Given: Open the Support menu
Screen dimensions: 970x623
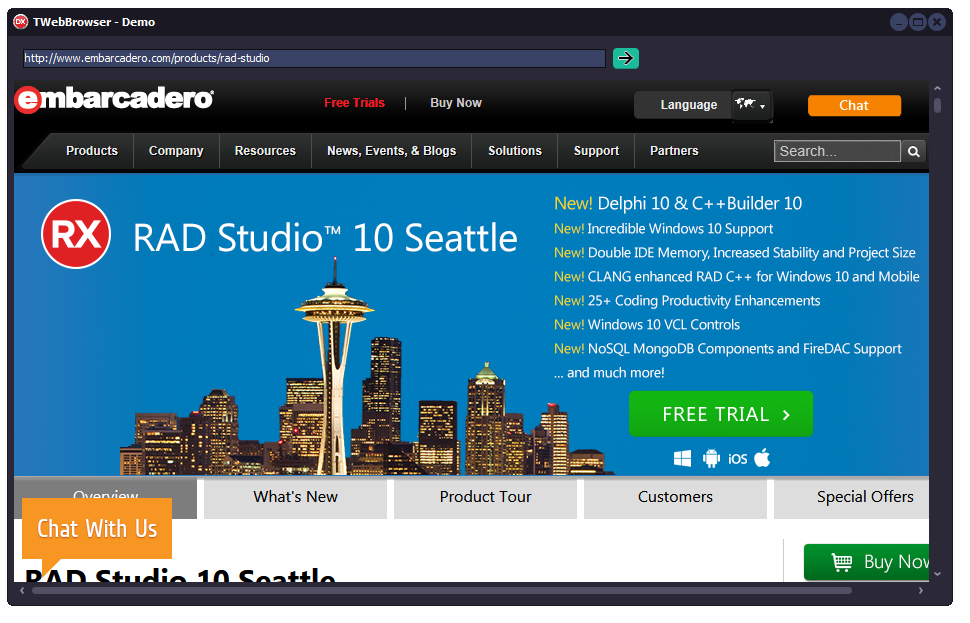Looking at the screenshot, I should click(x=596, y=151).
